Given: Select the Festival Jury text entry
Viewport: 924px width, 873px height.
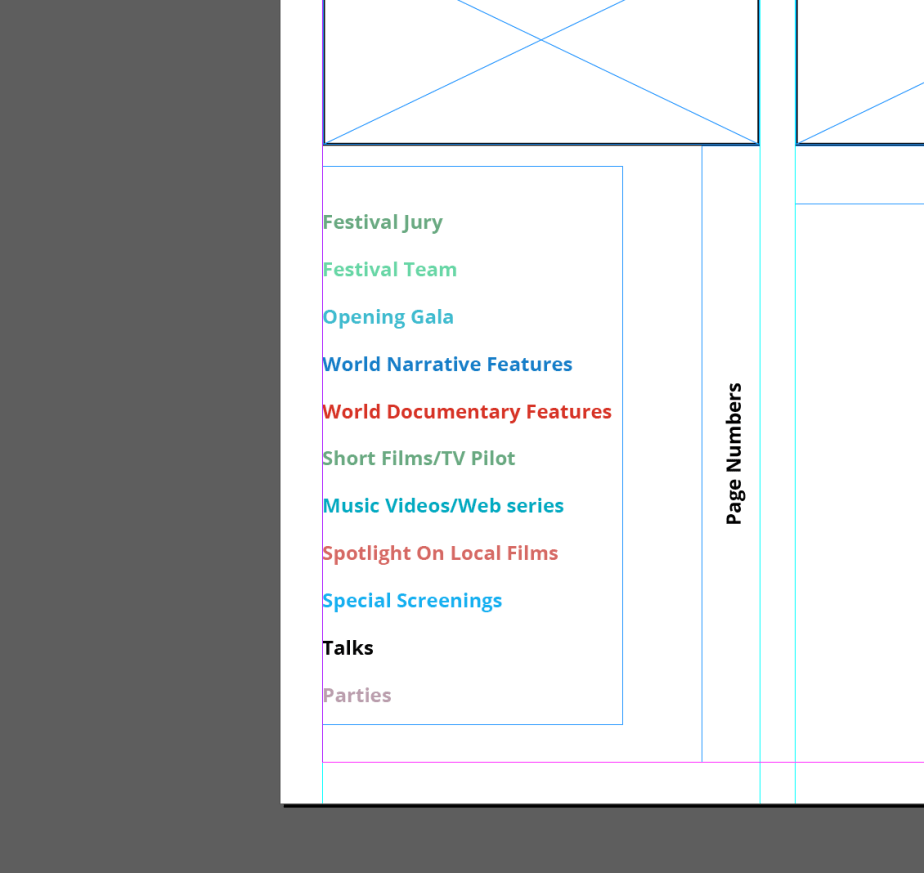Looking at the screenshot, I should (x=382, y=222).
